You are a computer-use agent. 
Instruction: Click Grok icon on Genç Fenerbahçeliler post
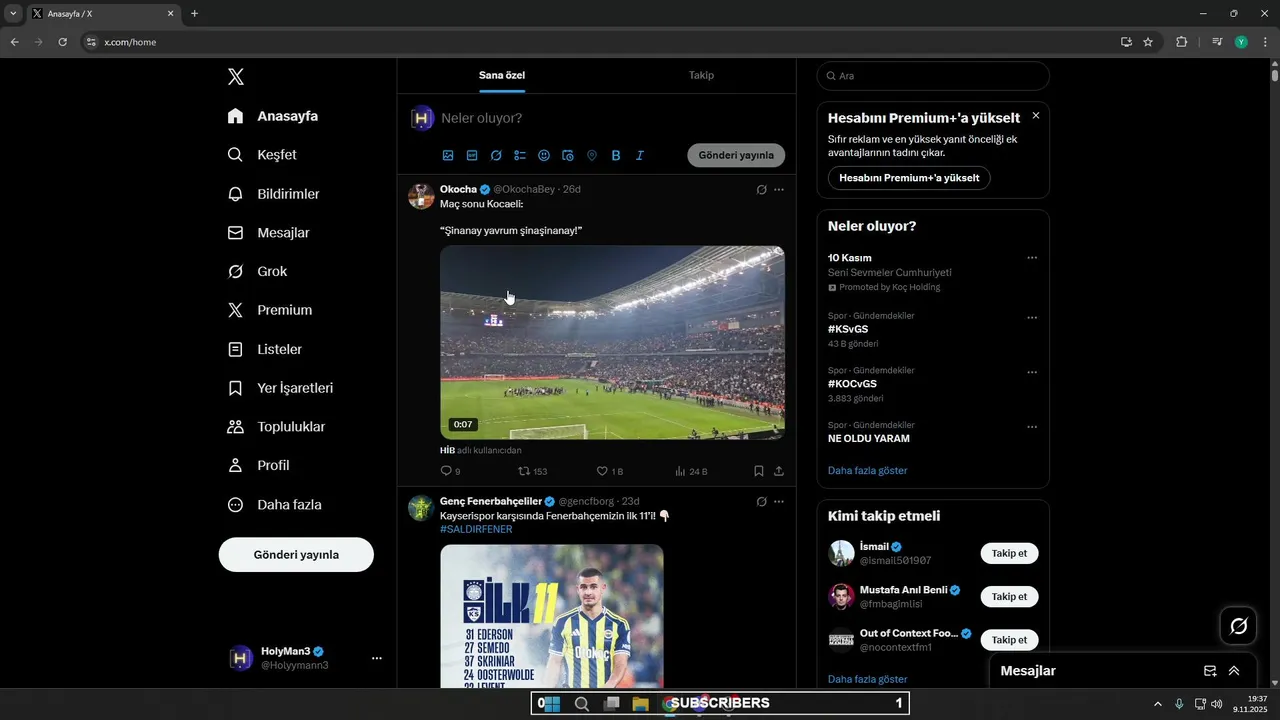click(x=761, y=501)
